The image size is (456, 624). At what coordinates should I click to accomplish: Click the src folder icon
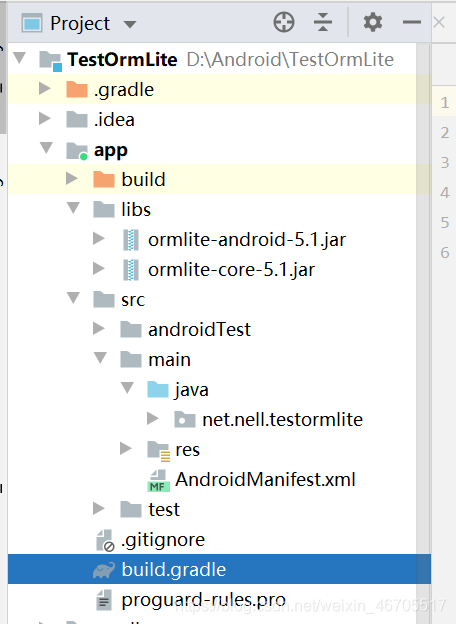tap(104, 299)
